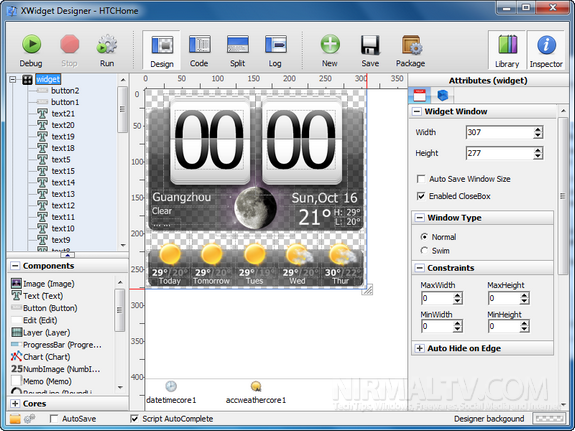
Task: Click the folder icon in status bar
Action: tap(15, 419)
